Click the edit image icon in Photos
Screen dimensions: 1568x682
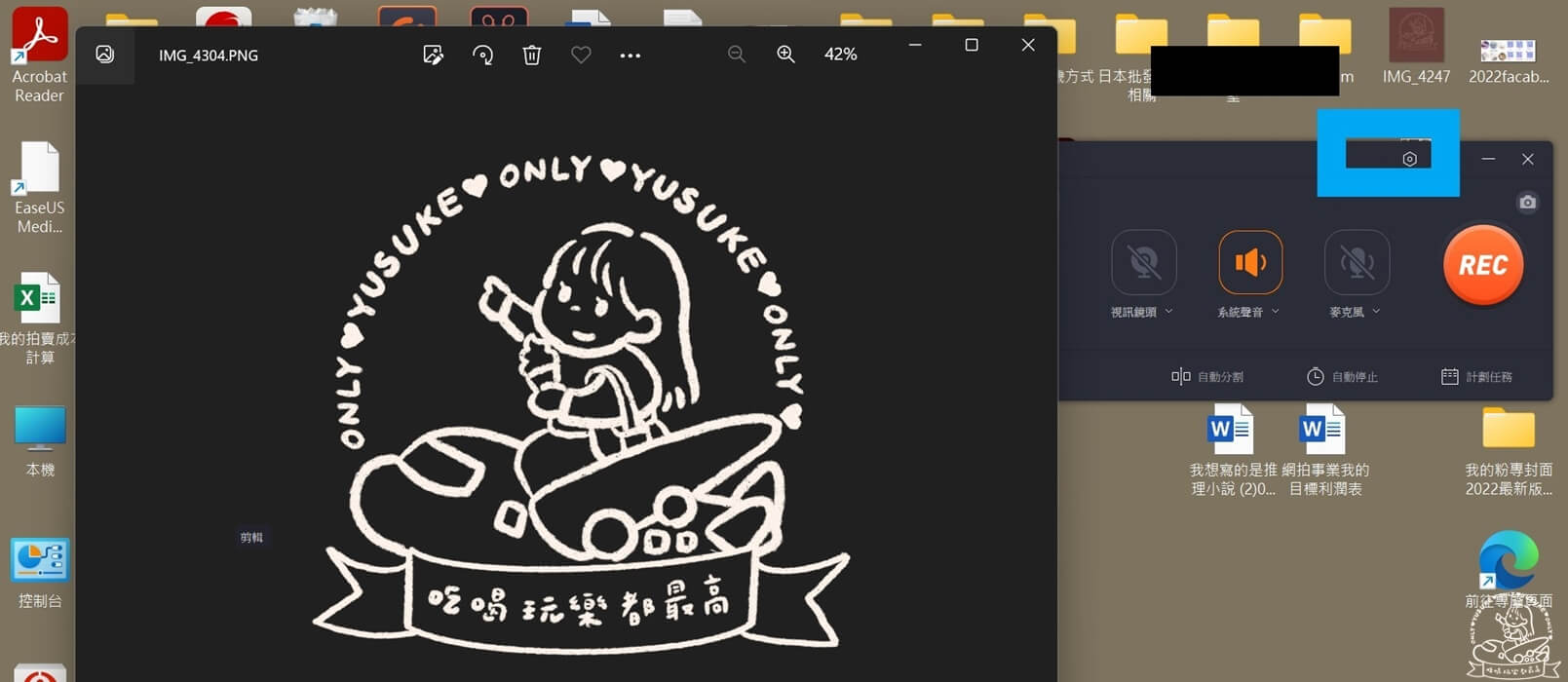tap(434, 56)
